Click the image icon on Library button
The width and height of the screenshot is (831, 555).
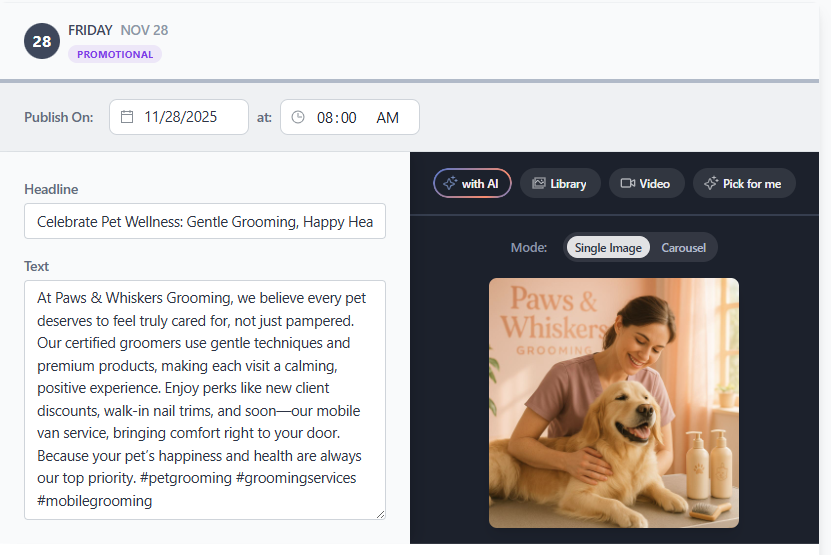coord(539,184)
